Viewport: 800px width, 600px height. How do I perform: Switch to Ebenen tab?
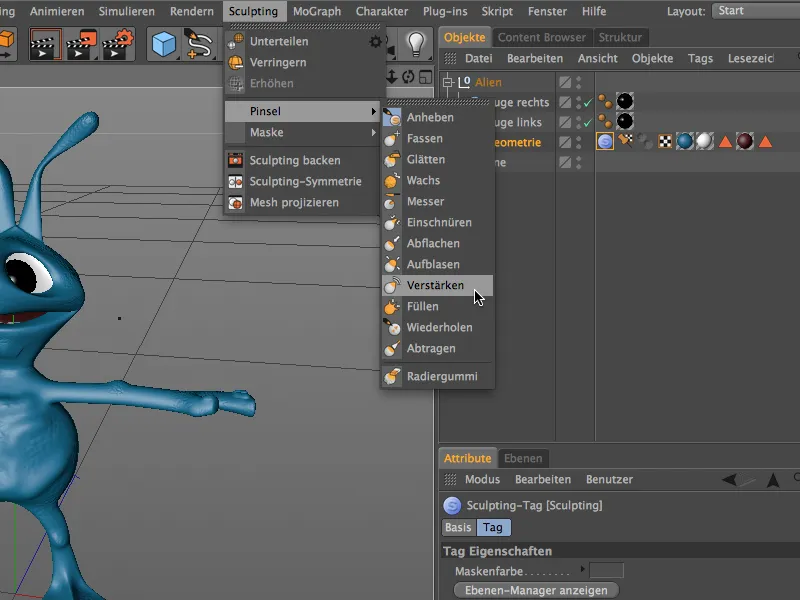point(523,458)
